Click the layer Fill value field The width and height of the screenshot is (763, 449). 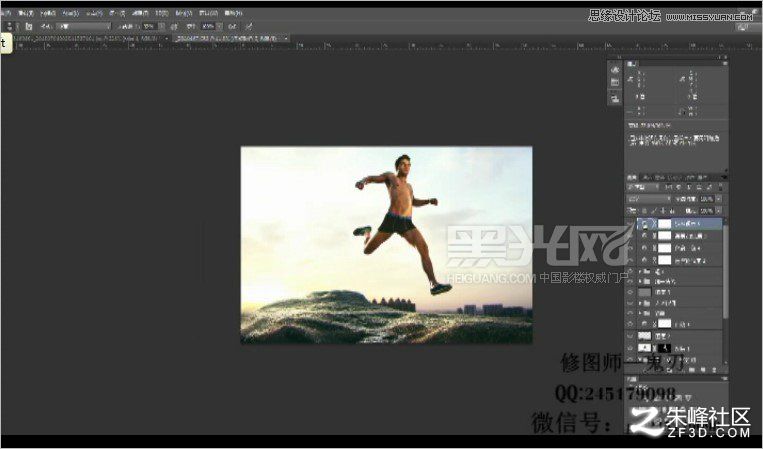click(x=707, y=211)
